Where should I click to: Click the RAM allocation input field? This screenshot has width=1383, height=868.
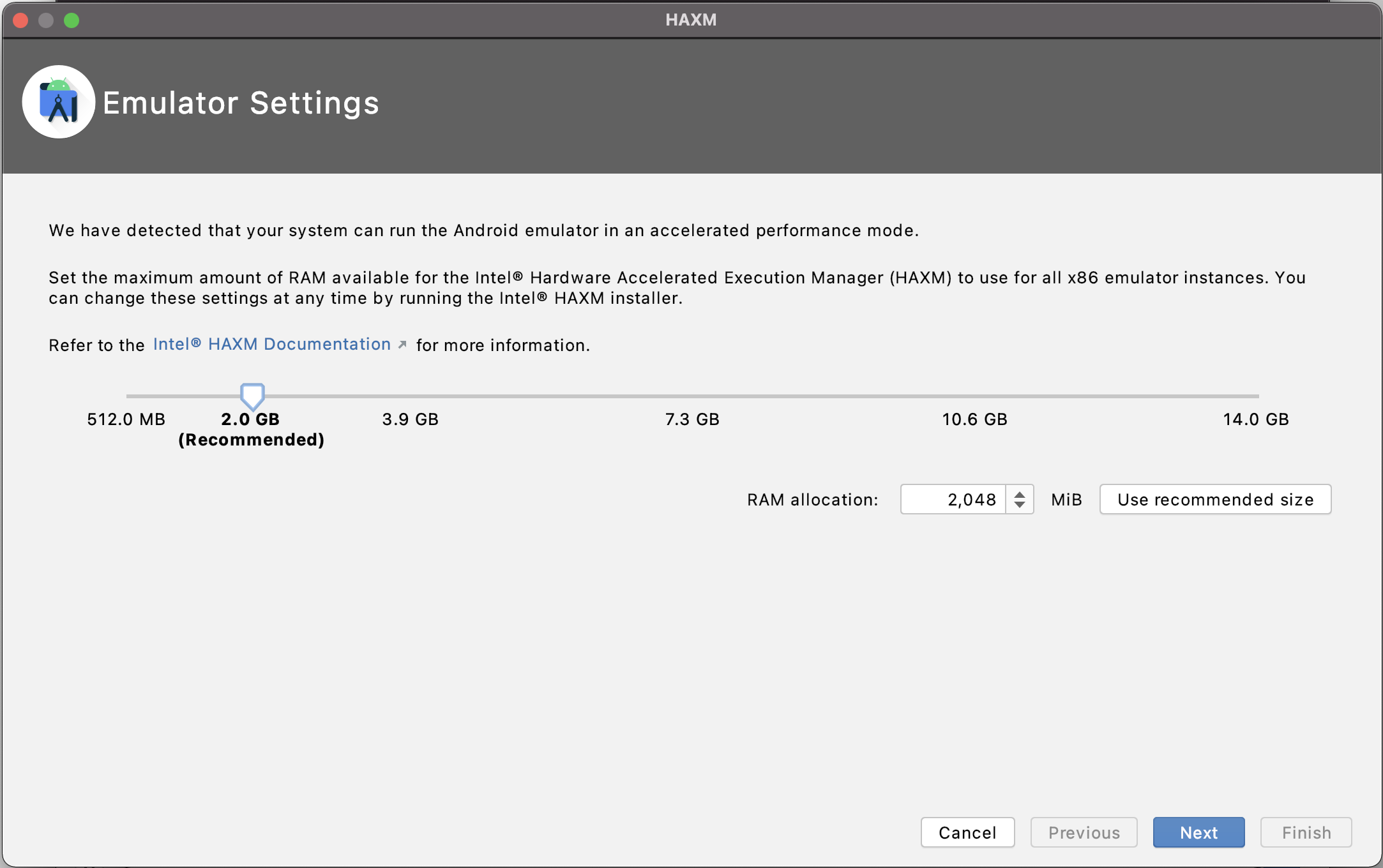click(953, 499)
